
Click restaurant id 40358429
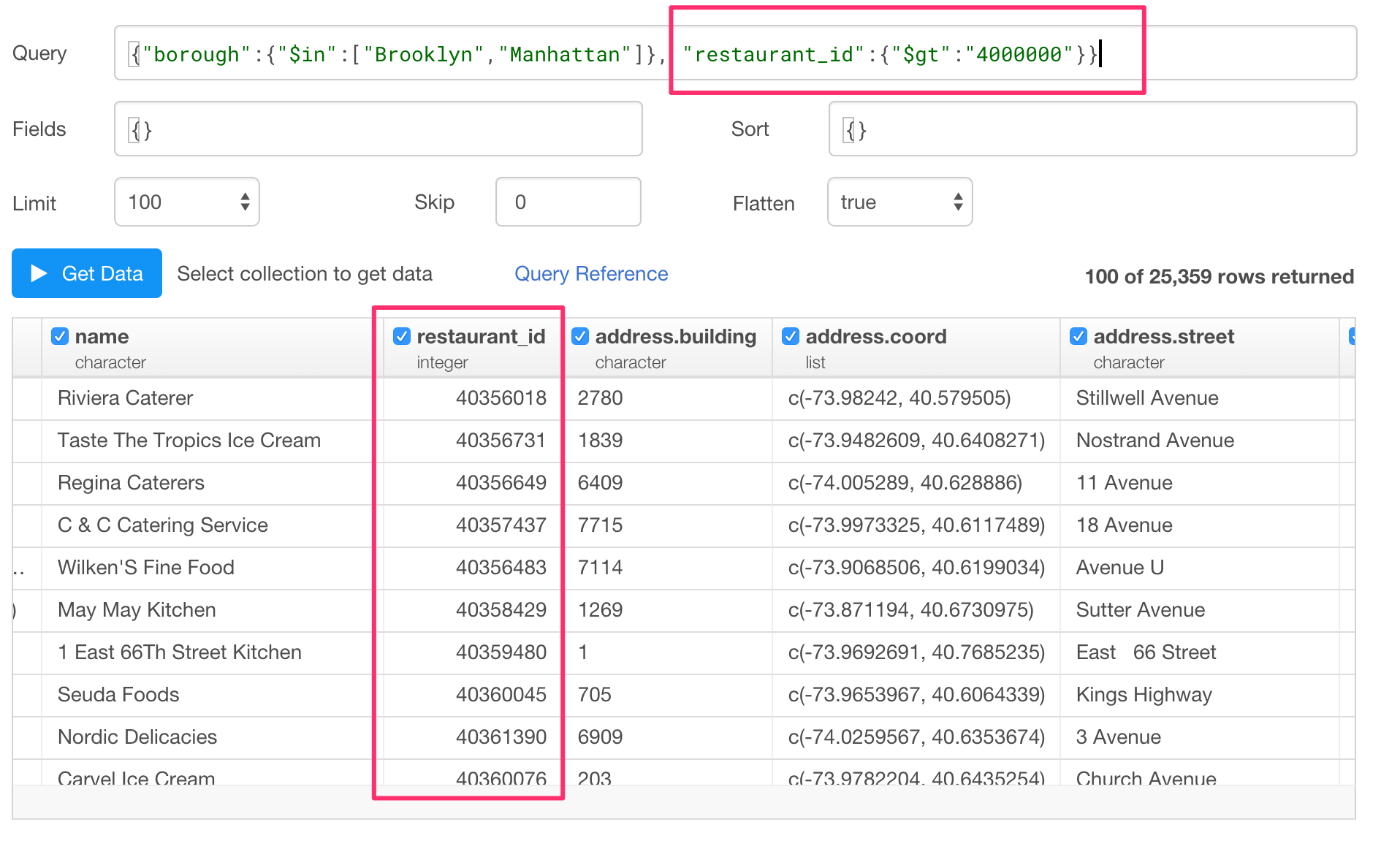(501, 610)
